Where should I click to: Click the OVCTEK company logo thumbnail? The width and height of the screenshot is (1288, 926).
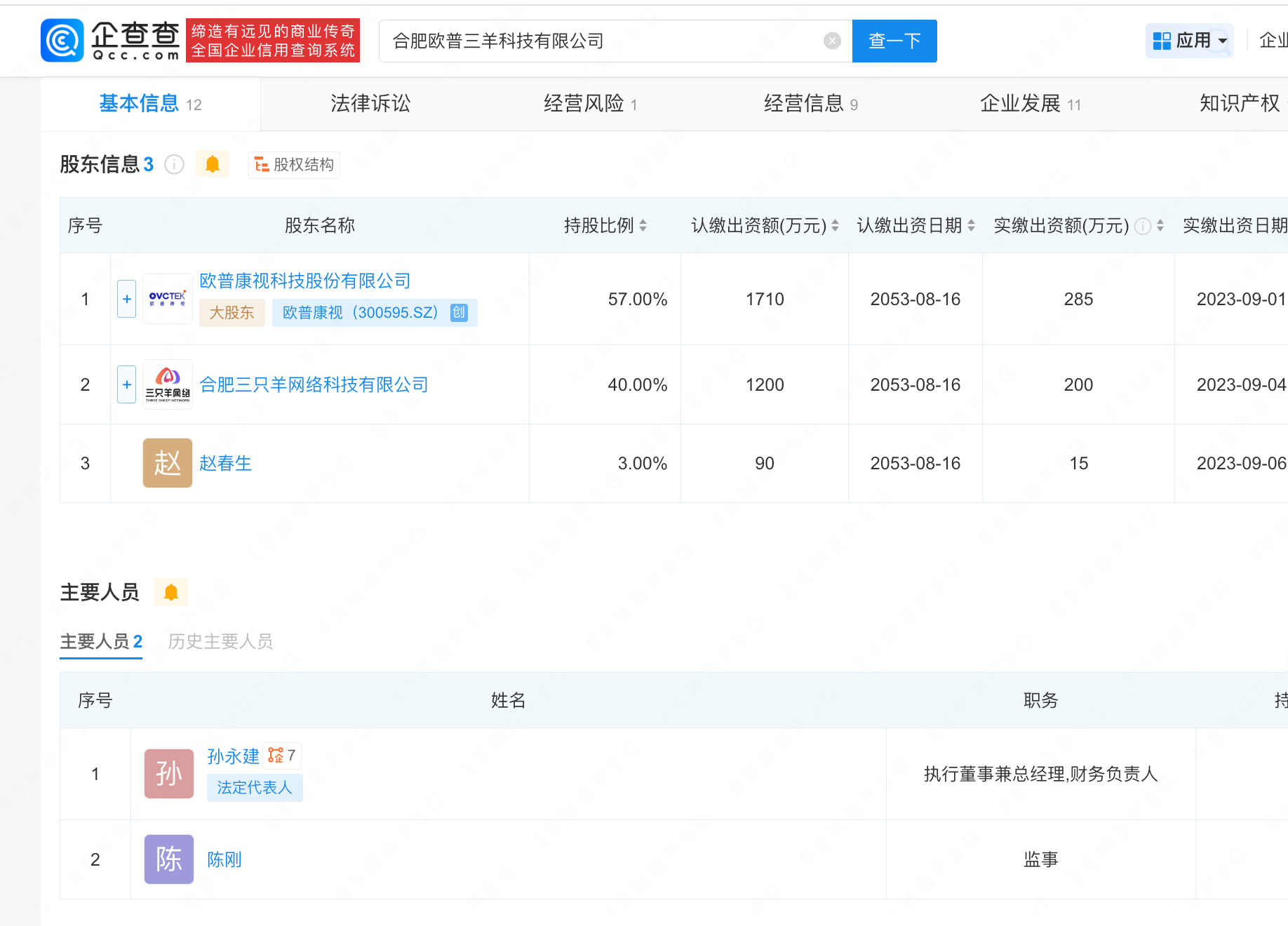click(x=168, y=299)
